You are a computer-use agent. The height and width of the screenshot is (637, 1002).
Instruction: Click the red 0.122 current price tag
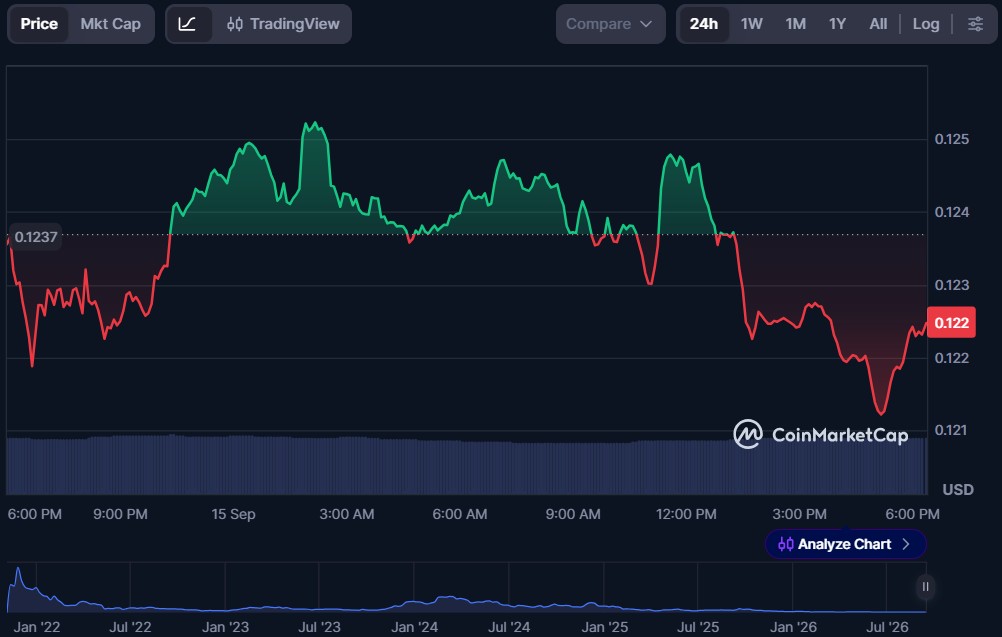[x=951, y=323]
